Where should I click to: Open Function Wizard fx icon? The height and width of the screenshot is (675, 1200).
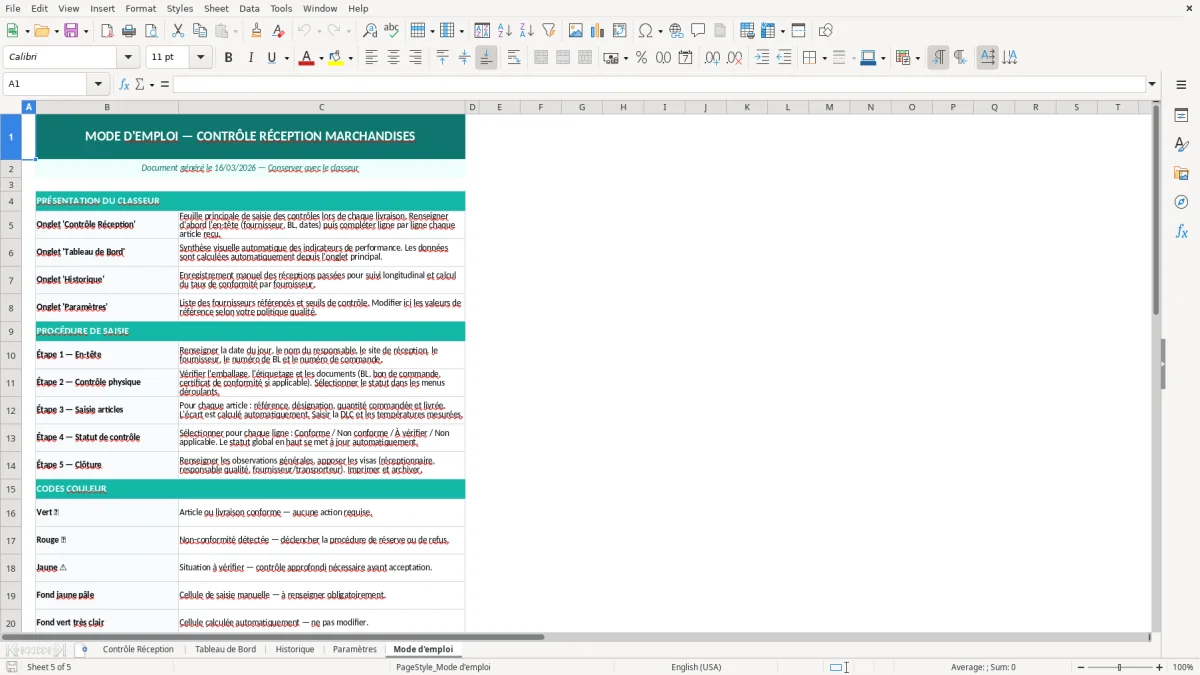coord(124,84)
